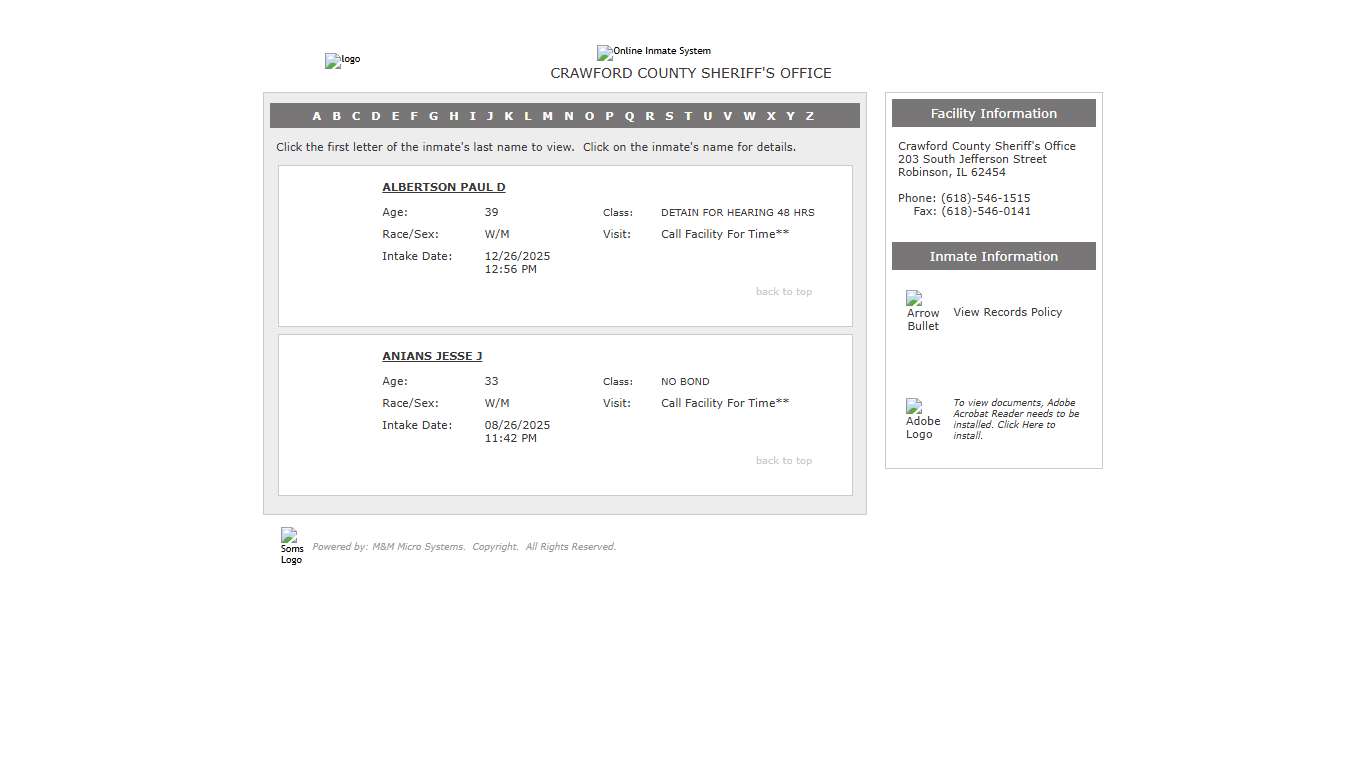This screenshot has width=1366, height=768.
Task: Select letter M in the alphabet bar
Action: (547, 116)
